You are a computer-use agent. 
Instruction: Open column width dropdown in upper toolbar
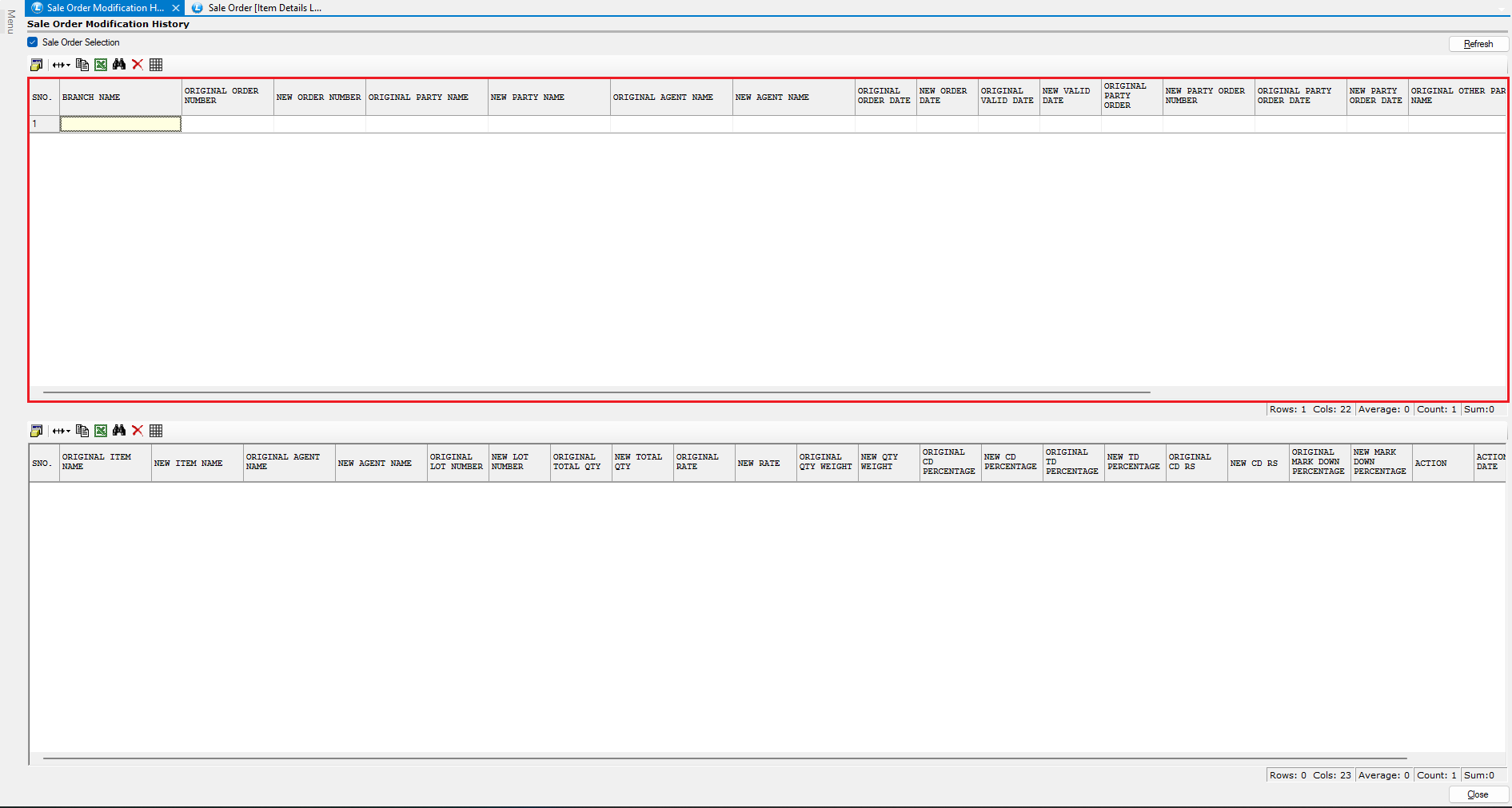click(62, 65)
